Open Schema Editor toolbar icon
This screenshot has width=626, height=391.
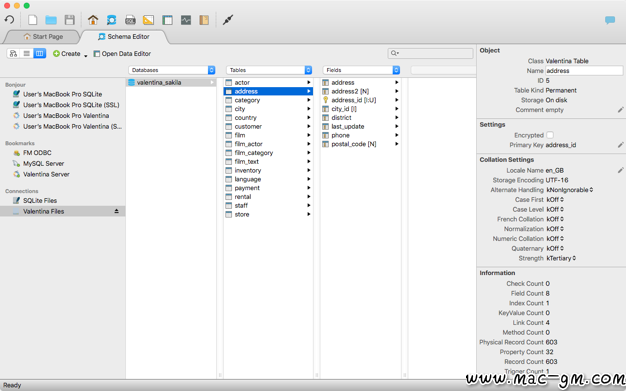[111, 20]
